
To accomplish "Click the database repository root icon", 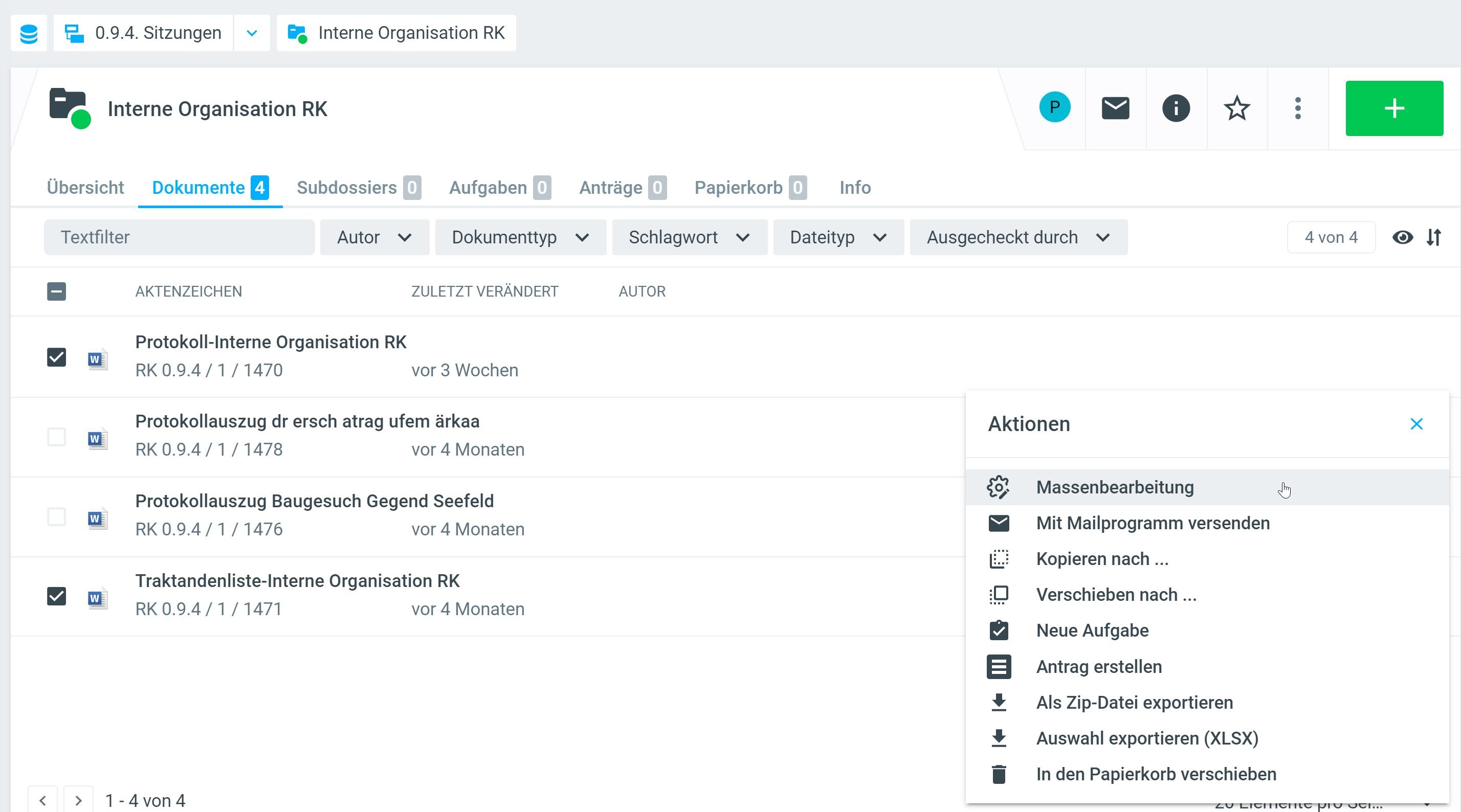I will [28, 33].
